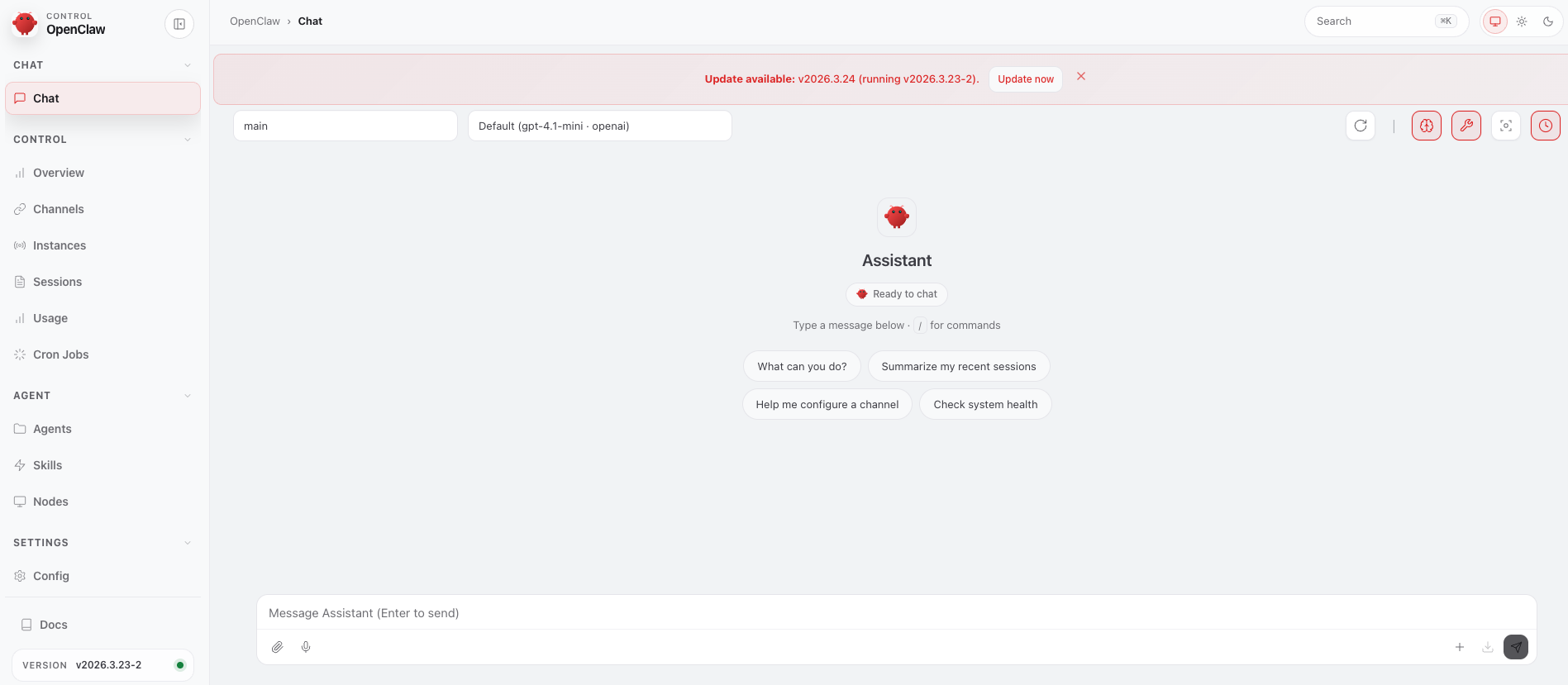Open the main session selector dropdown

(345, 126)
